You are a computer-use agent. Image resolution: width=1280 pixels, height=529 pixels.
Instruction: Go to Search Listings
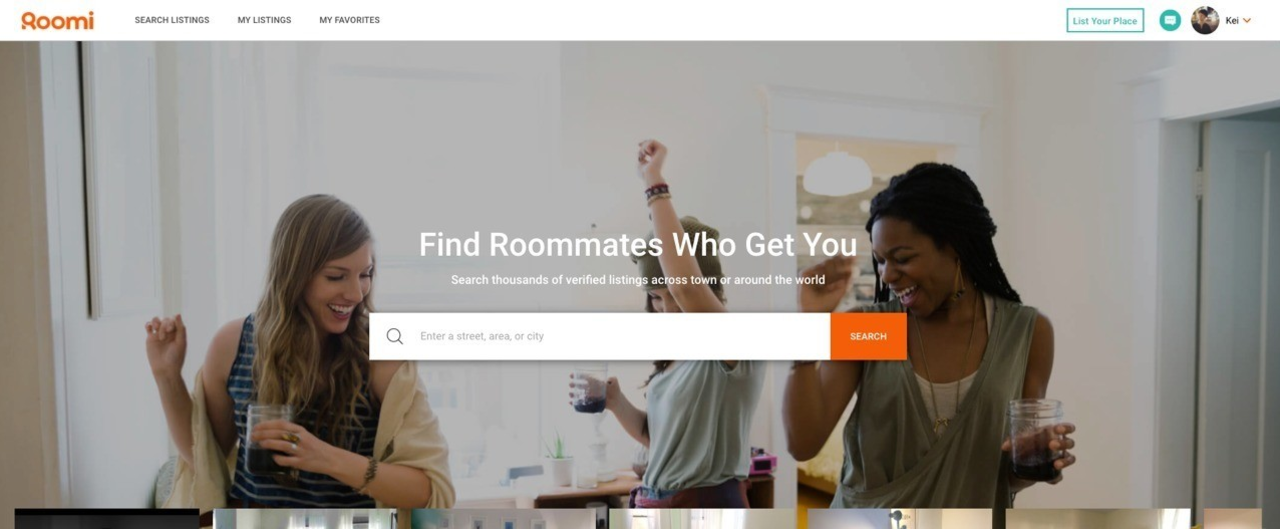172,20
